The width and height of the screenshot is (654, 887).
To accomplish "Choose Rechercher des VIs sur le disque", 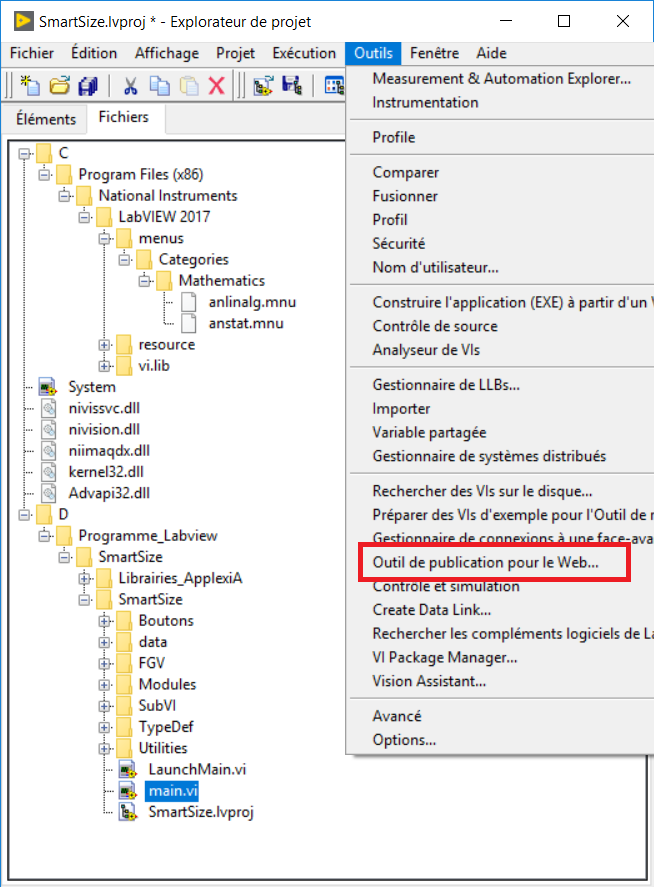I will click(482, 491).
